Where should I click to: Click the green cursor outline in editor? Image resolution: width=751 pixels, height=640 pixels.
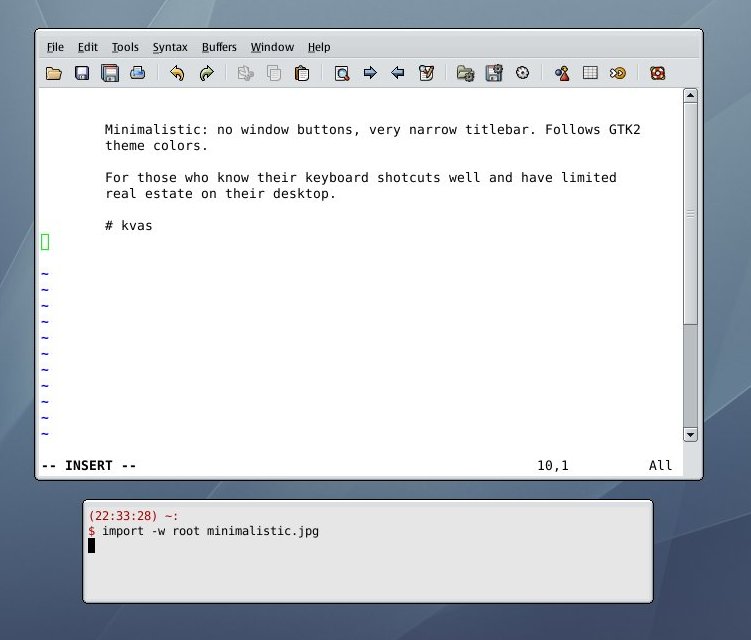(x=45, y=242)
